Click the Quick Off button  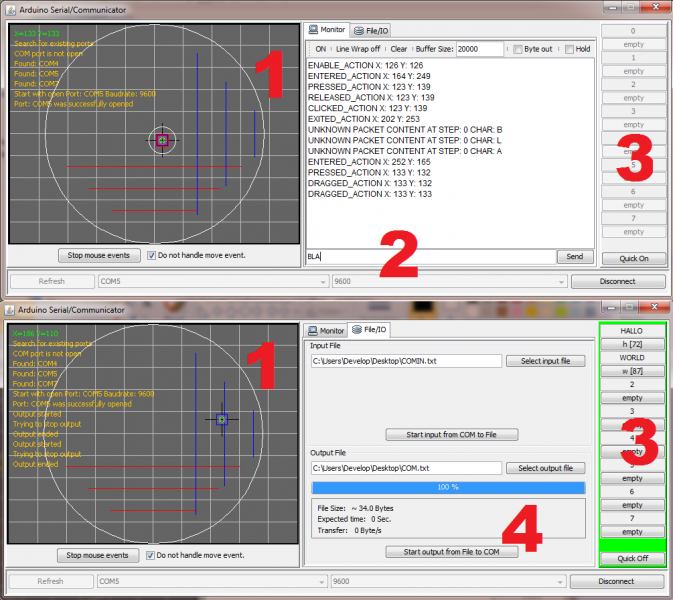pos(633,558)
